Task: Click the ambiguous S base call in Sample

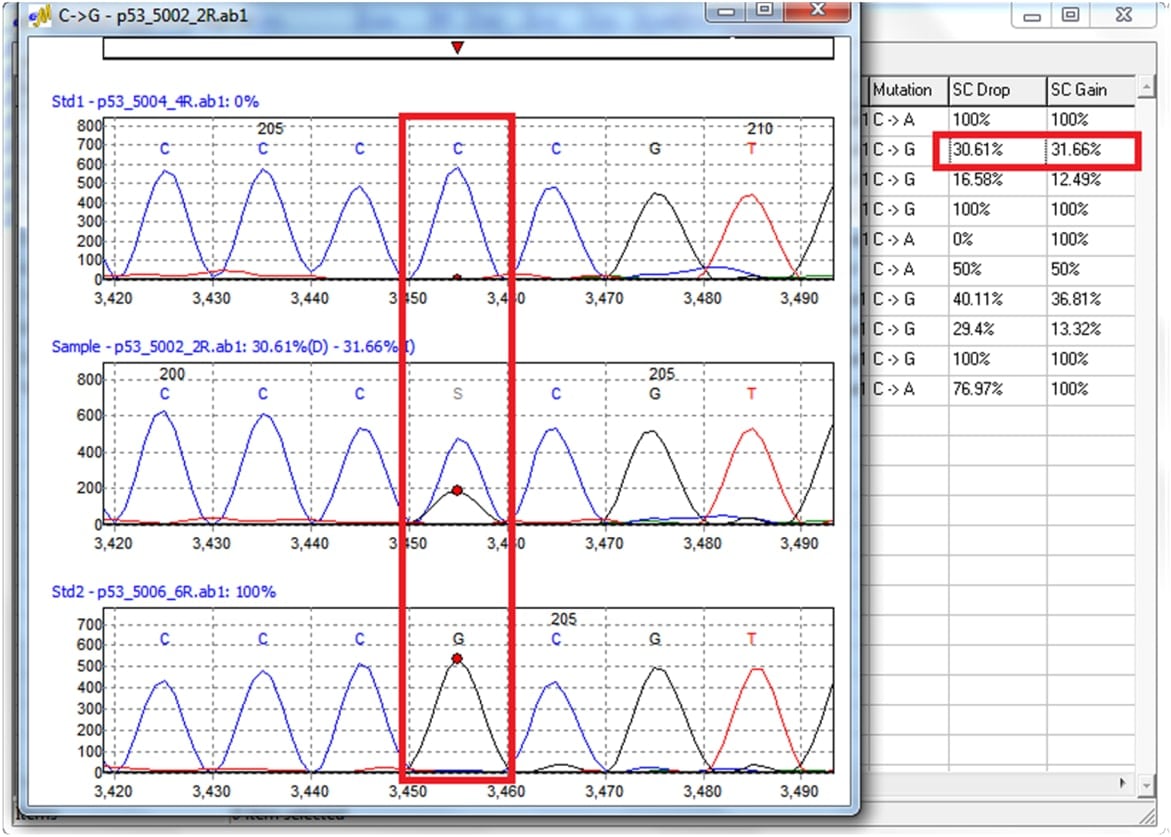Action: pyautogui.click(x=457, y=394)
